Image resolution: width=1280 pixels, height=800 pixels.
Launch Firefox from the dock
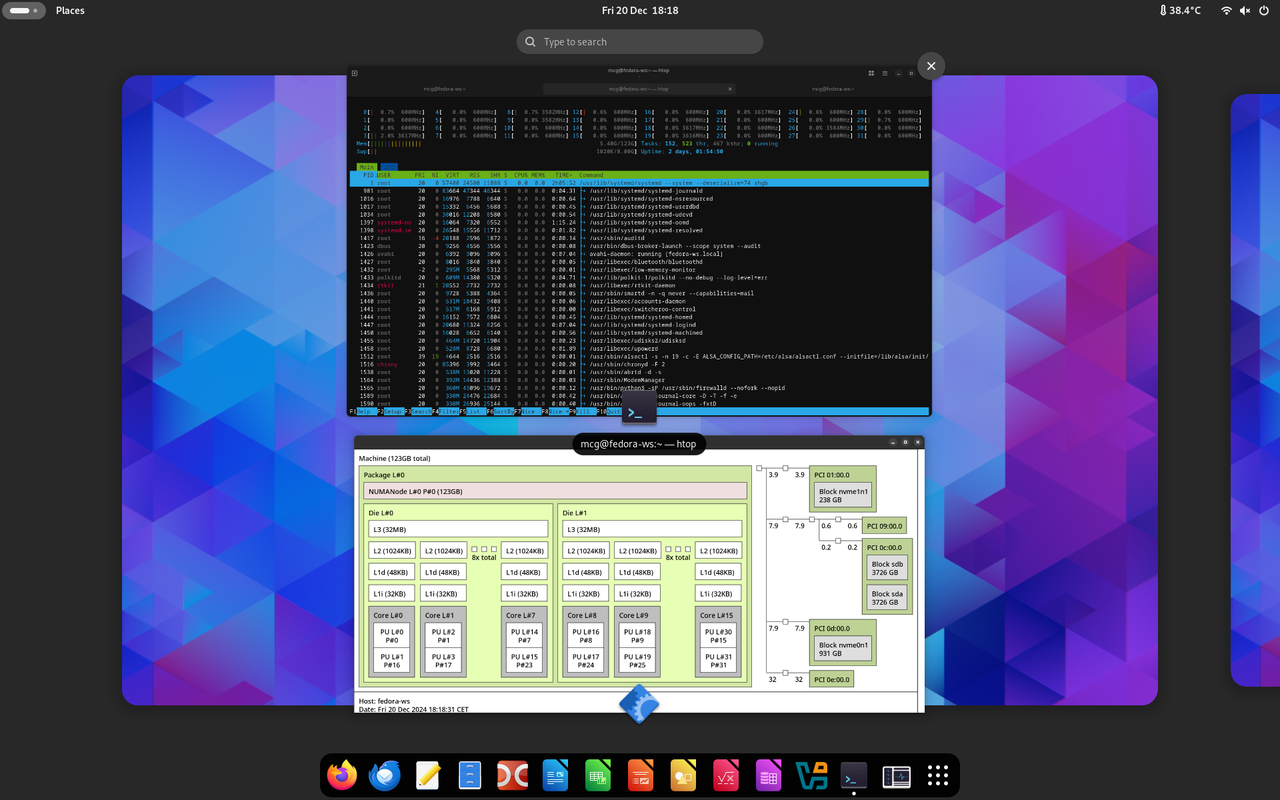[x=342, y=775]
